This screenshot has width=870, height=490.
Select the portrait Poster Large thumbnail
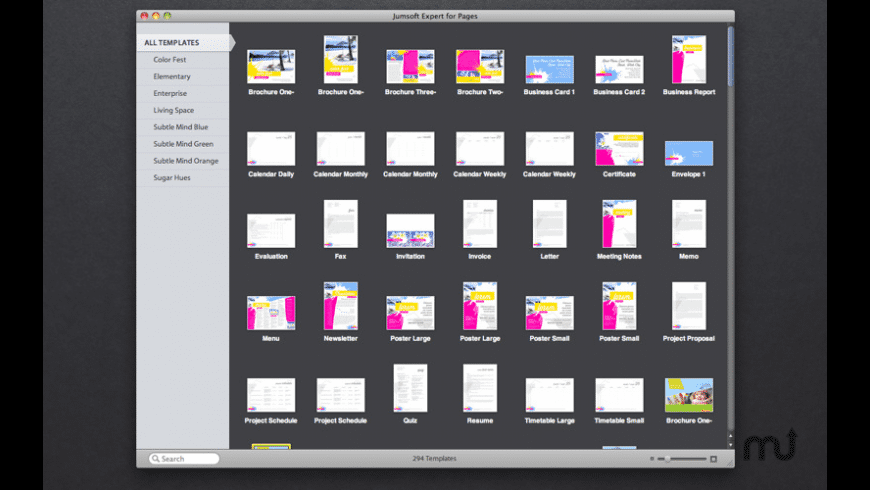[x=480, y=306]
